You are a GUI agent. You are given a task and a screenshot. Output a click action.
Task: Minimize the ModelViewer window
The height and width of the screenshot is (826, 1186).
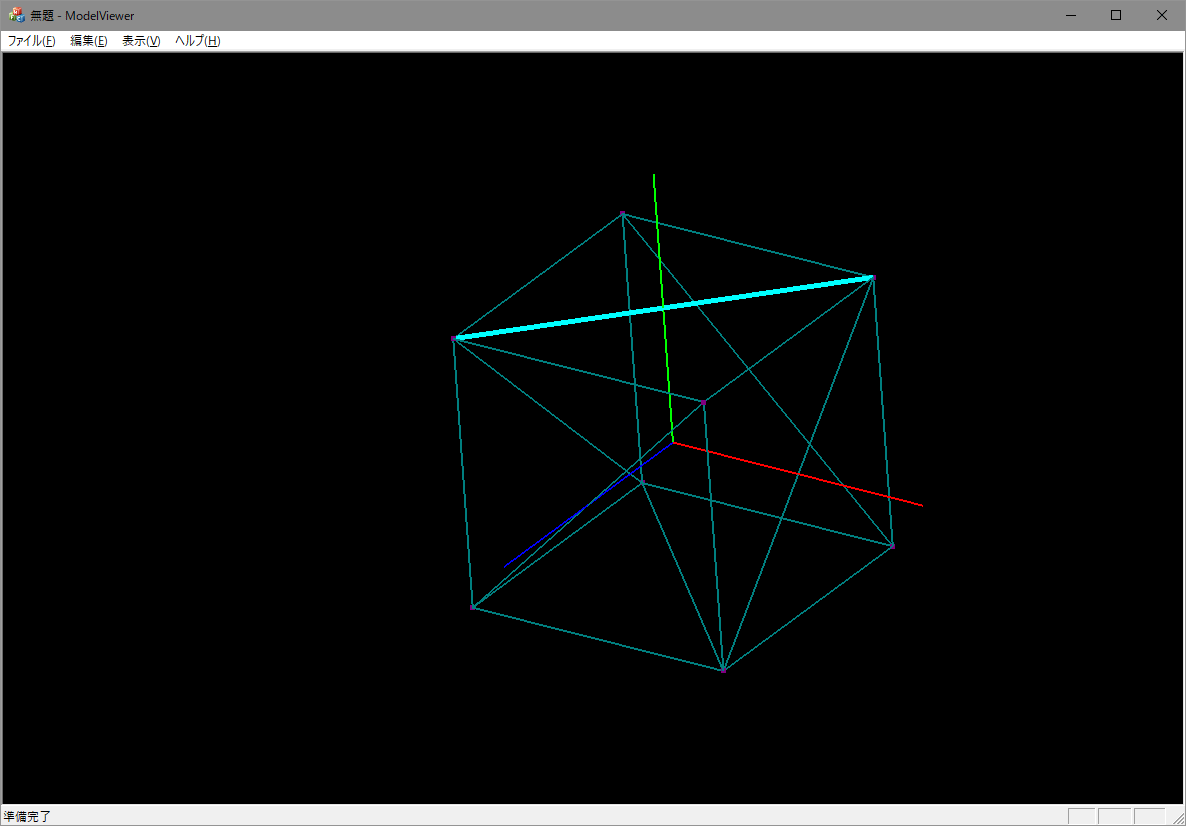click(1070, 15)
